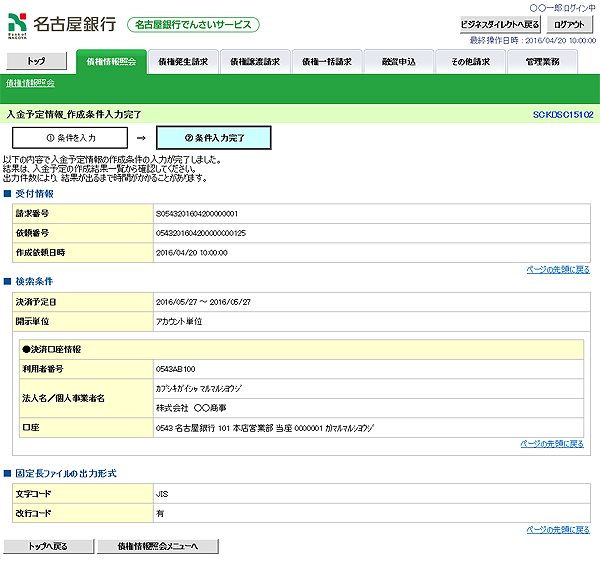Switch to the 債権発生請求 tab
Screen dimensions: 600x562
click(x=183, y=62)
